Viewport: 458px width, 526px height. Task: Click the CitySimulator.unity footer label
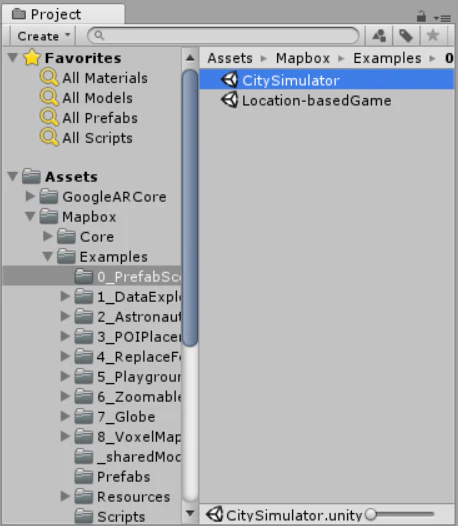pos(294,515)
